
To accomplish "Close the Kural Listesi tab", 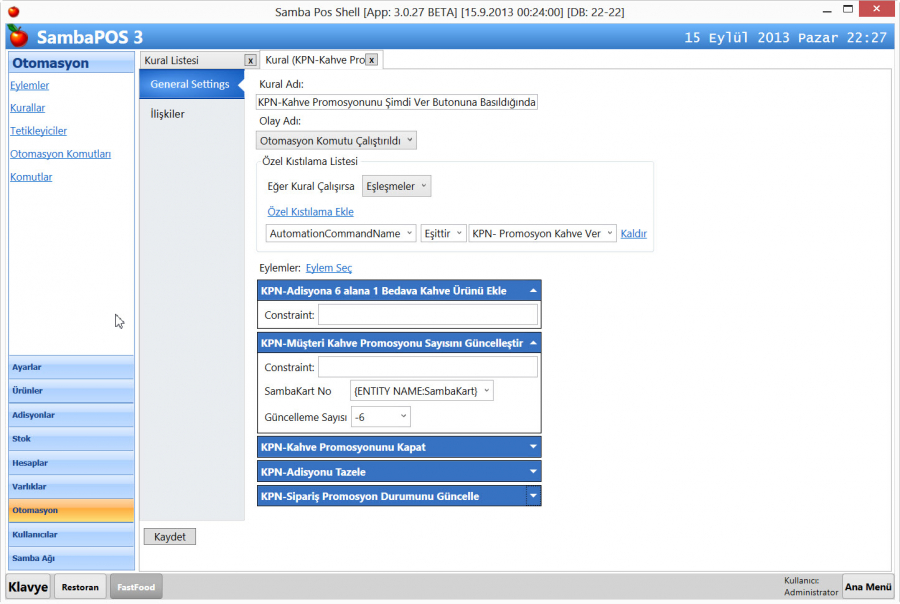I will click(x=250, y=60).
